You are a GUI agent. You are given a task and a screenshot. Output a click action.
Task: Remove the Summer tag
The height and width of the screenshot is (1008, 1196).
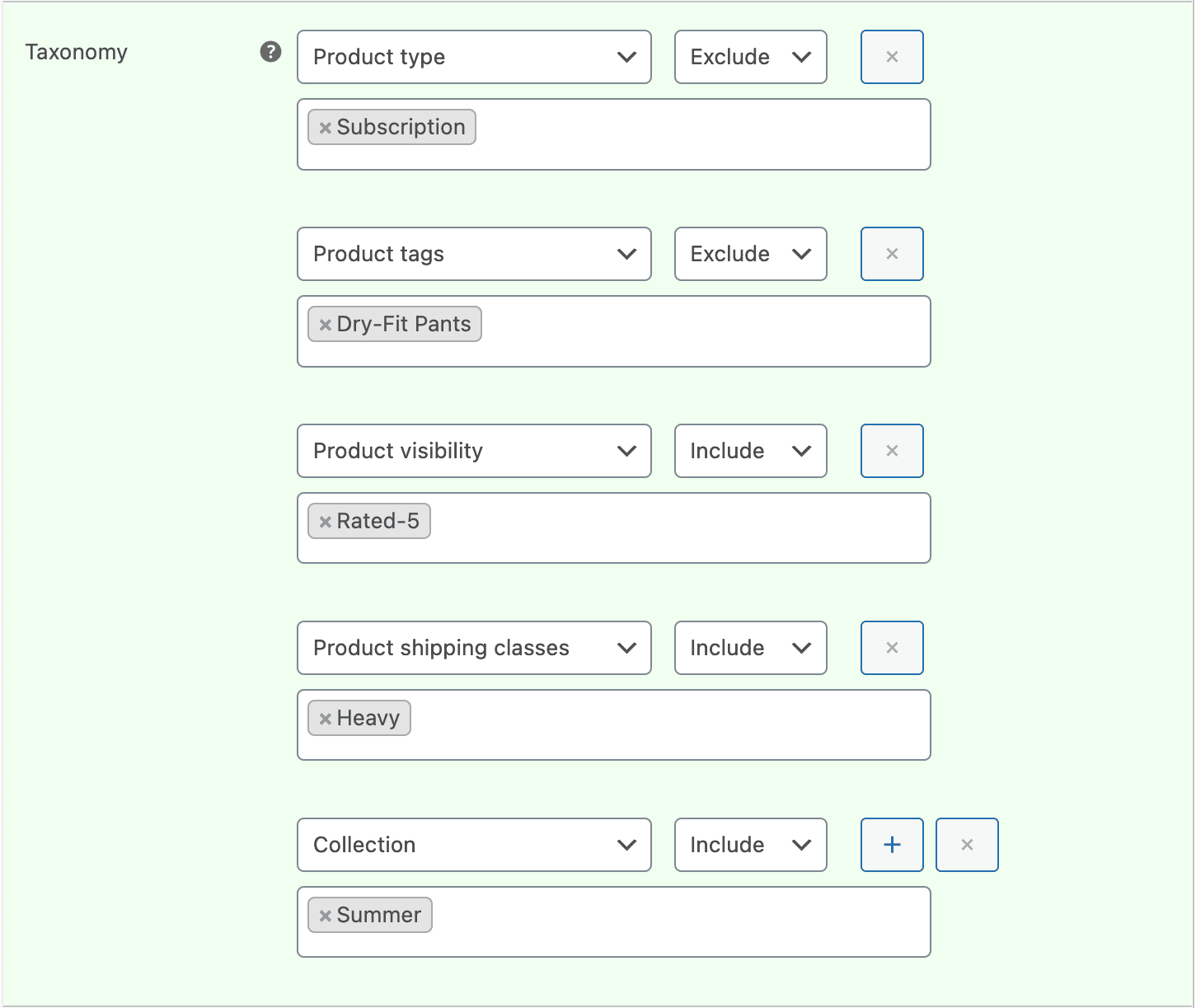tap(325, 916)
